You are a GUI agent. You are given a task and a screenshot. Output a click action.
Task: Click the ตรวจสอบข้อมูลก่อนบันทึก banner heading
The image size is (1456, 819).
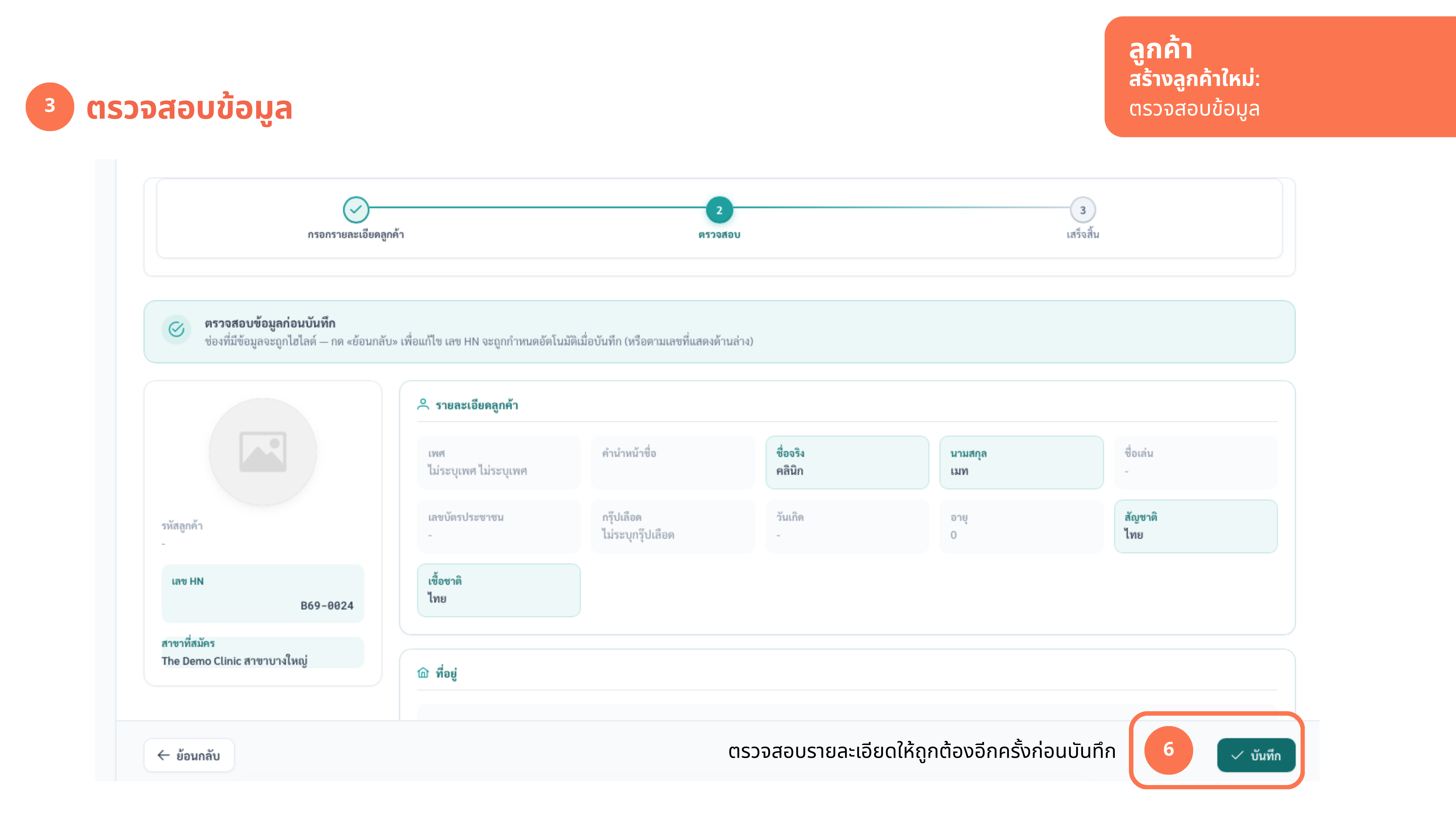[270, 323]
